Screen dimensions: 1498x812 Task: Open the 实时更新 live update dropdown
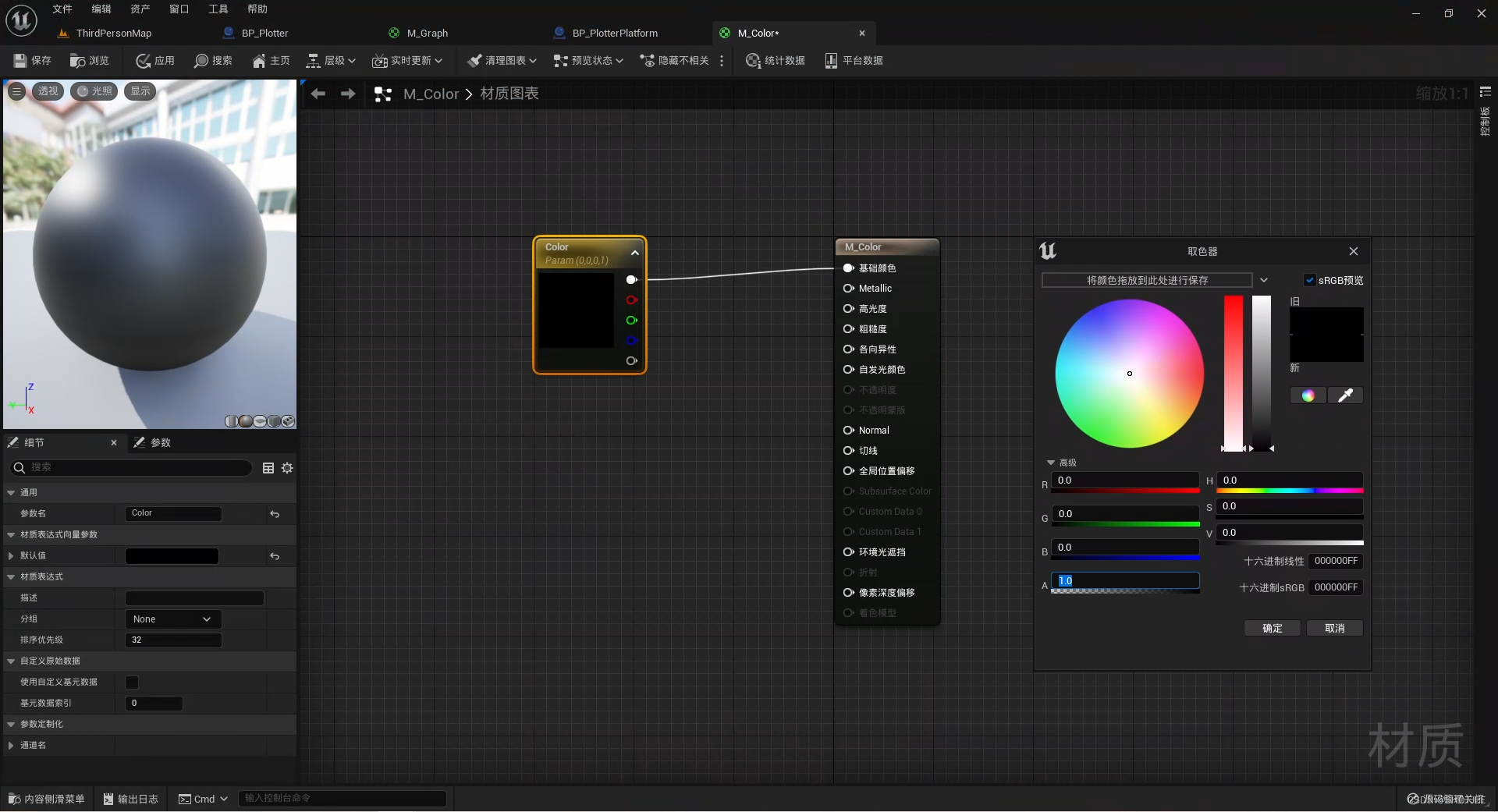point(407,60)
